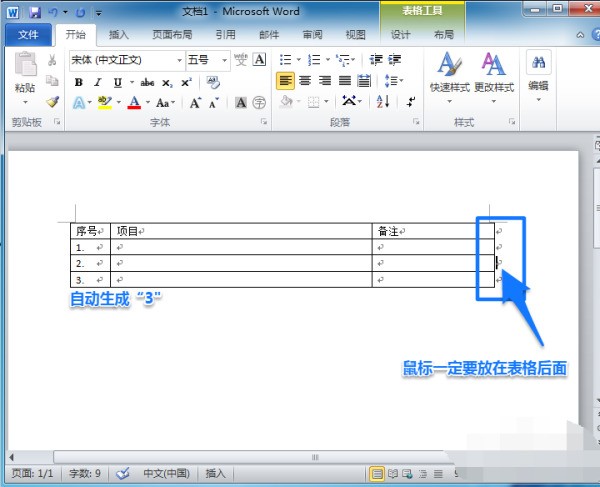The height and width of the screenshot is (487, 600).
Task: Click the 字数: 9 word count indicator
Action: [x=81, y=473]
